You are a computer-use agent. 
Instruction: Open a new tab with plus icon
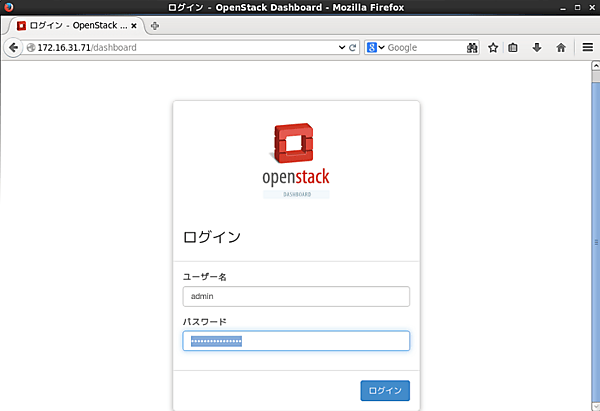tap(155, 26)
